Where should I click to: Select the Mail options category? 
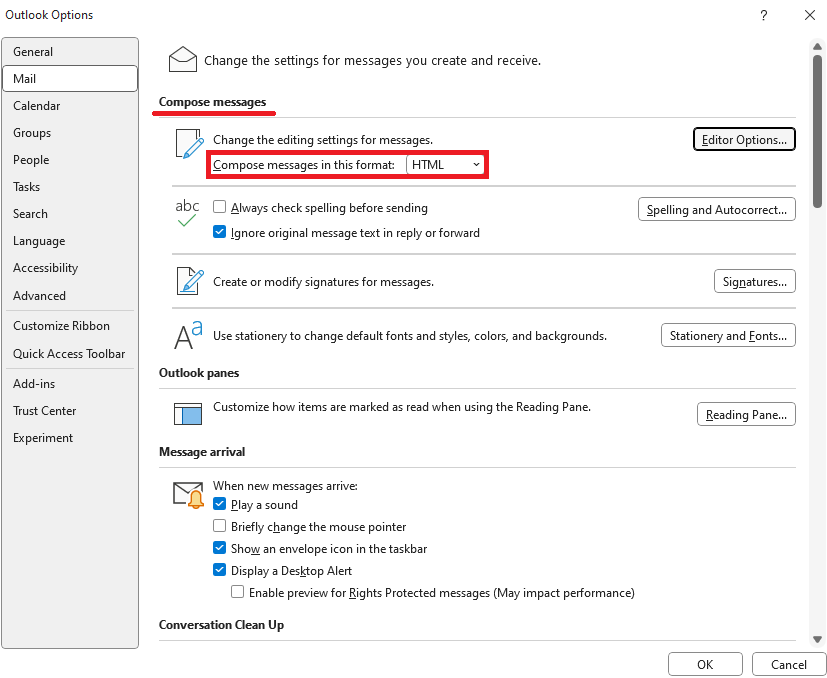(x=70, y=79)
